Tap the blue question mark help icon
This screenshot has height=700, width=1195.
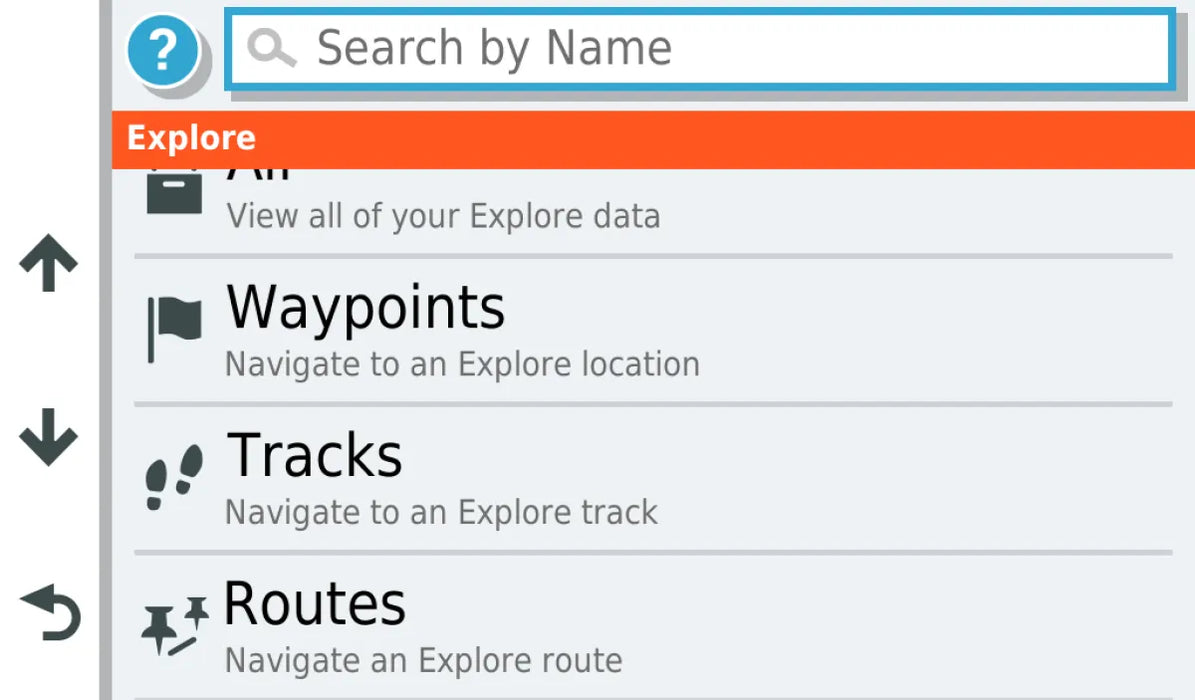tap(163, 48)
